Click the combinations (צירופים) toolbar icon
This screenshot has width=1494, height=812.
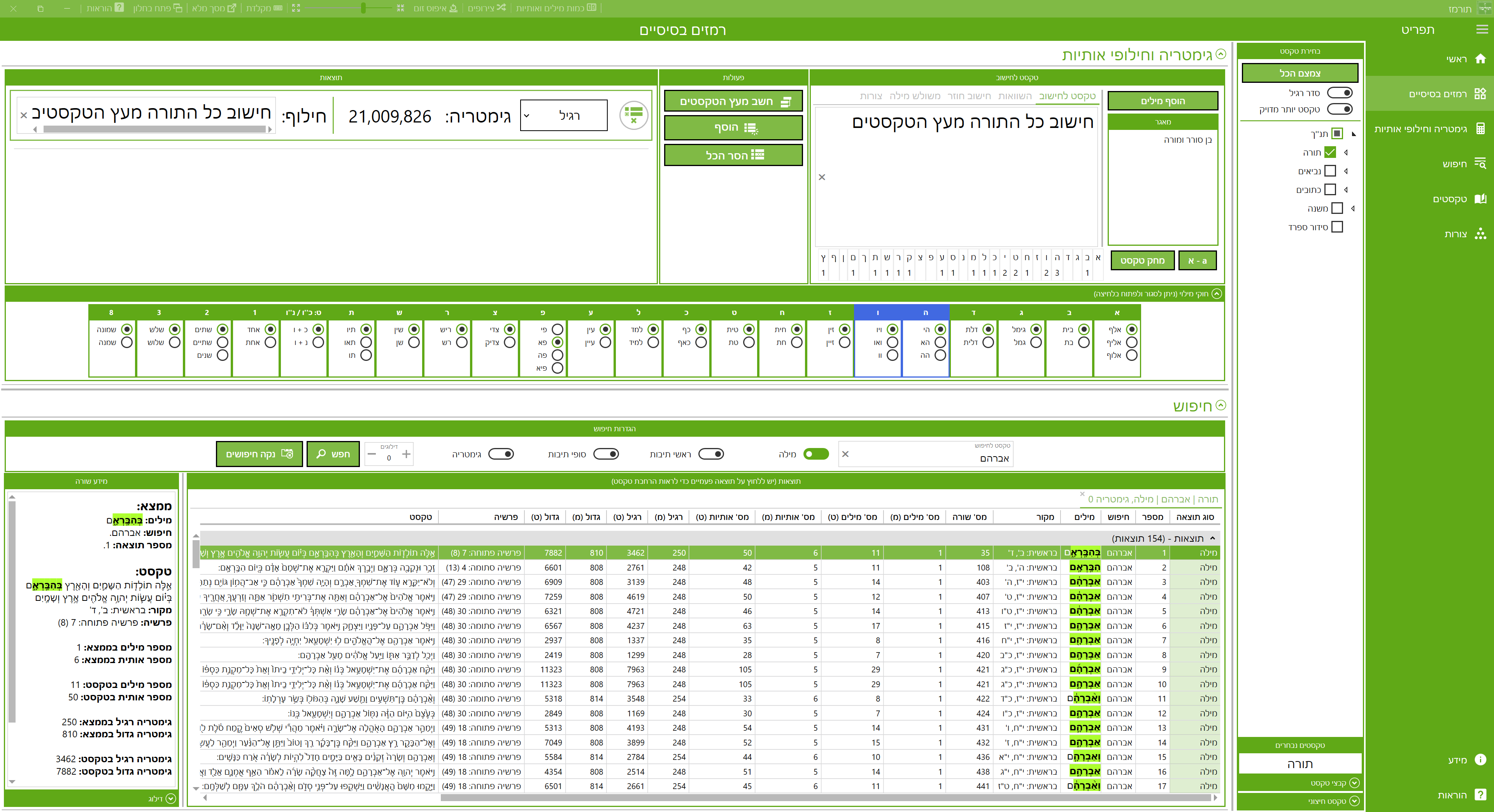501,8
